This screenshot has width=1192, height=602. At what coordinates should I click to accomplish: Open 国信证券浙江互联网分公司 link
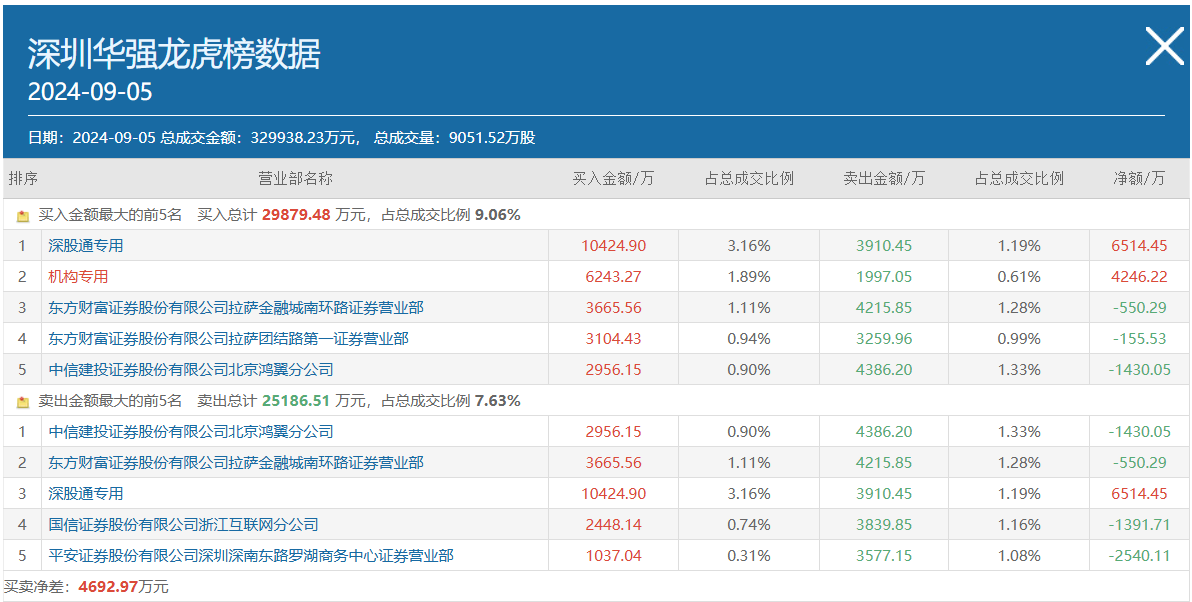pyautogui.click(x=183, y=524)
